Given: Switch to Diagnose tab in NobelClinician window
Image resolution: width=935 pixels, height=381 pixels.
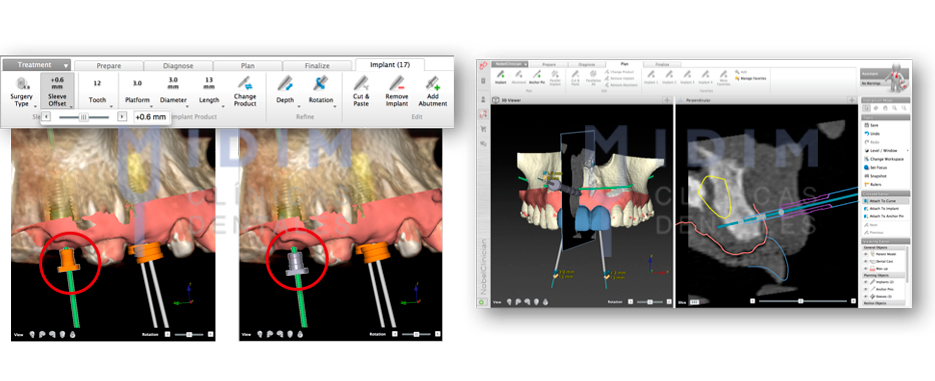Looking at the screenshot, I should pos(586,64).
